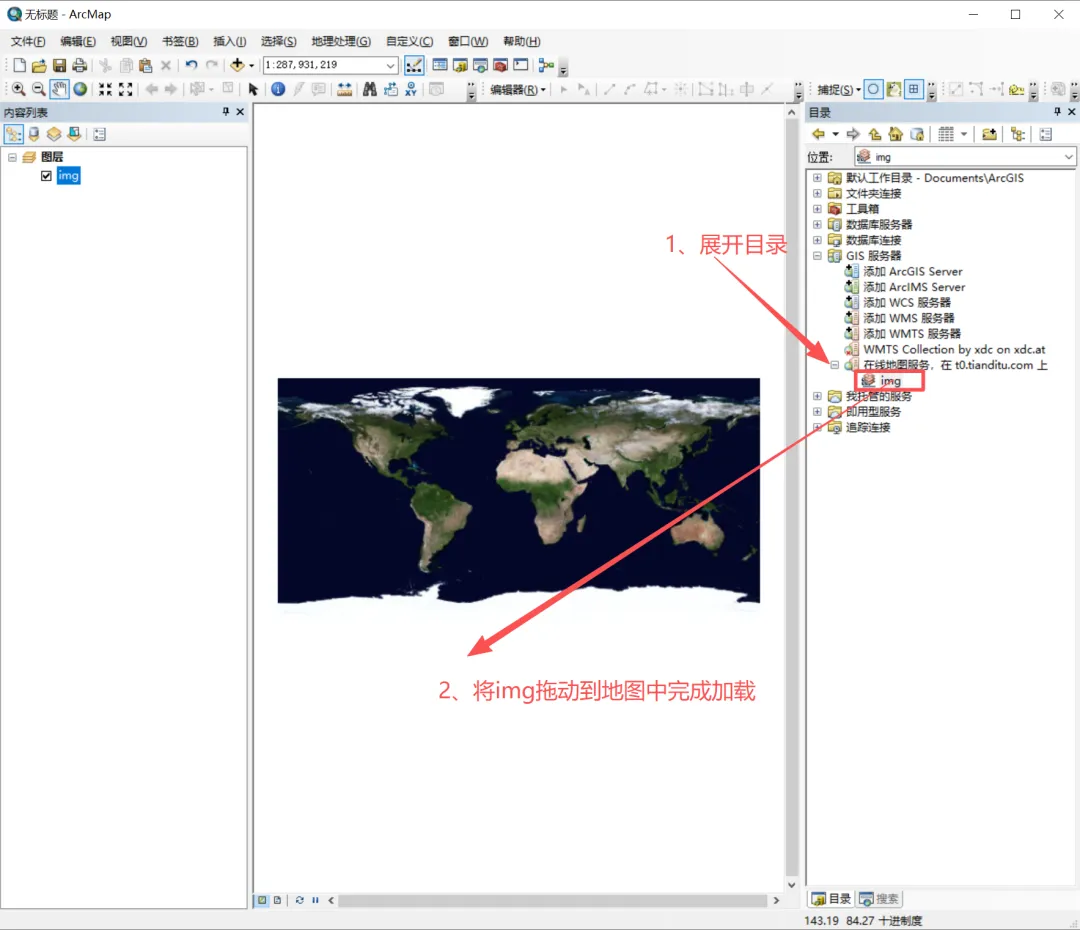Open the Editor dropdown menu

tap(518, 90)
